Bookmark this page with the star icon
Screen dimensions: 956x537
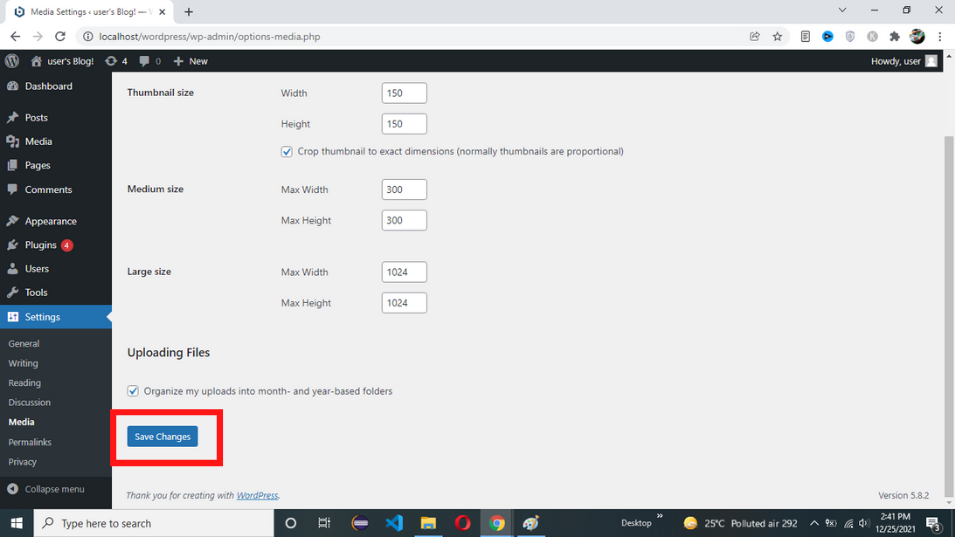point(777,37)
